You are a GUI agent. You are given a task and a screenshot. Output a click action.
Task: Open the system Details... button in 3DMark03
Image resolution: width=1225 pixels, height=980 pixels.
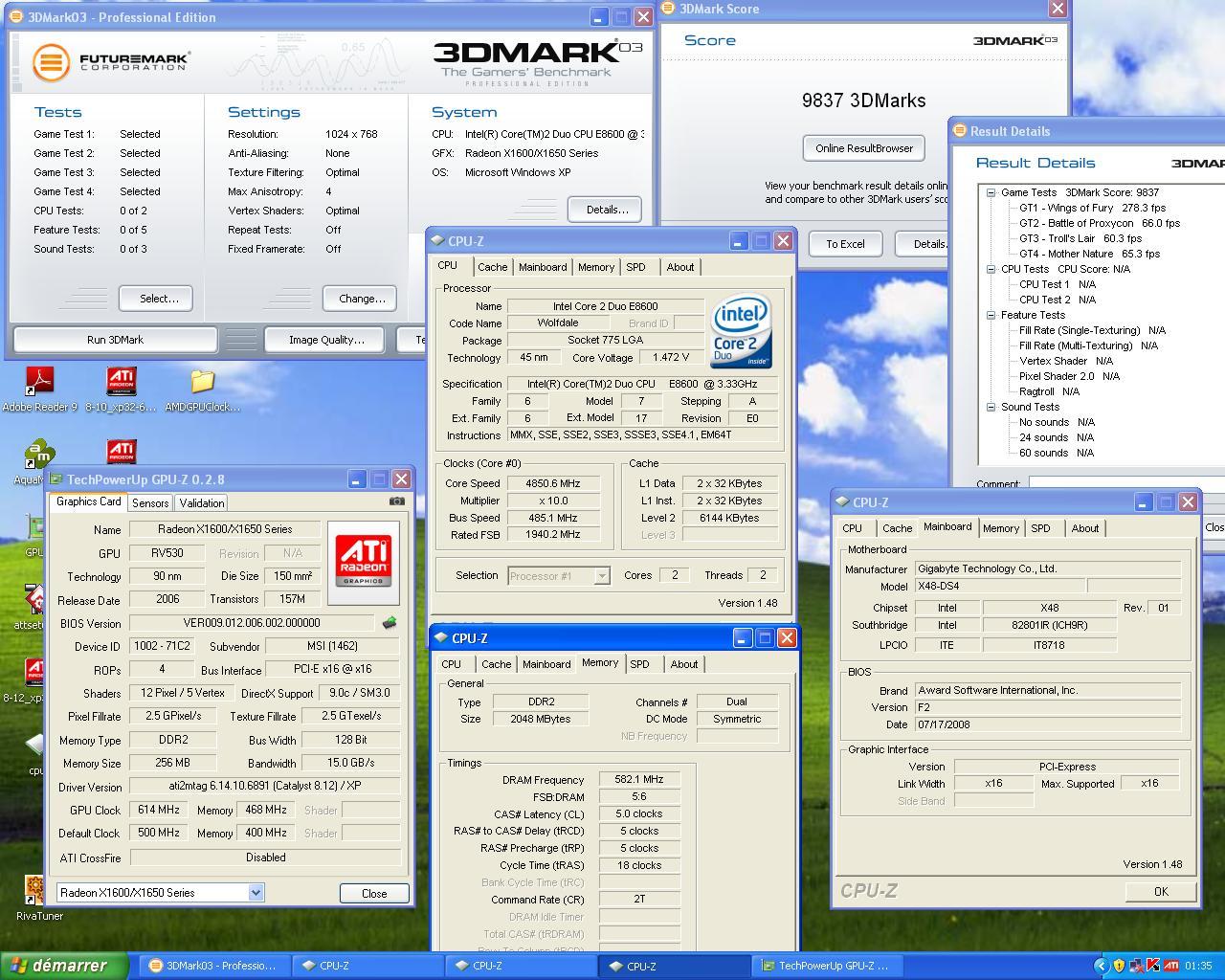(605, 210)
